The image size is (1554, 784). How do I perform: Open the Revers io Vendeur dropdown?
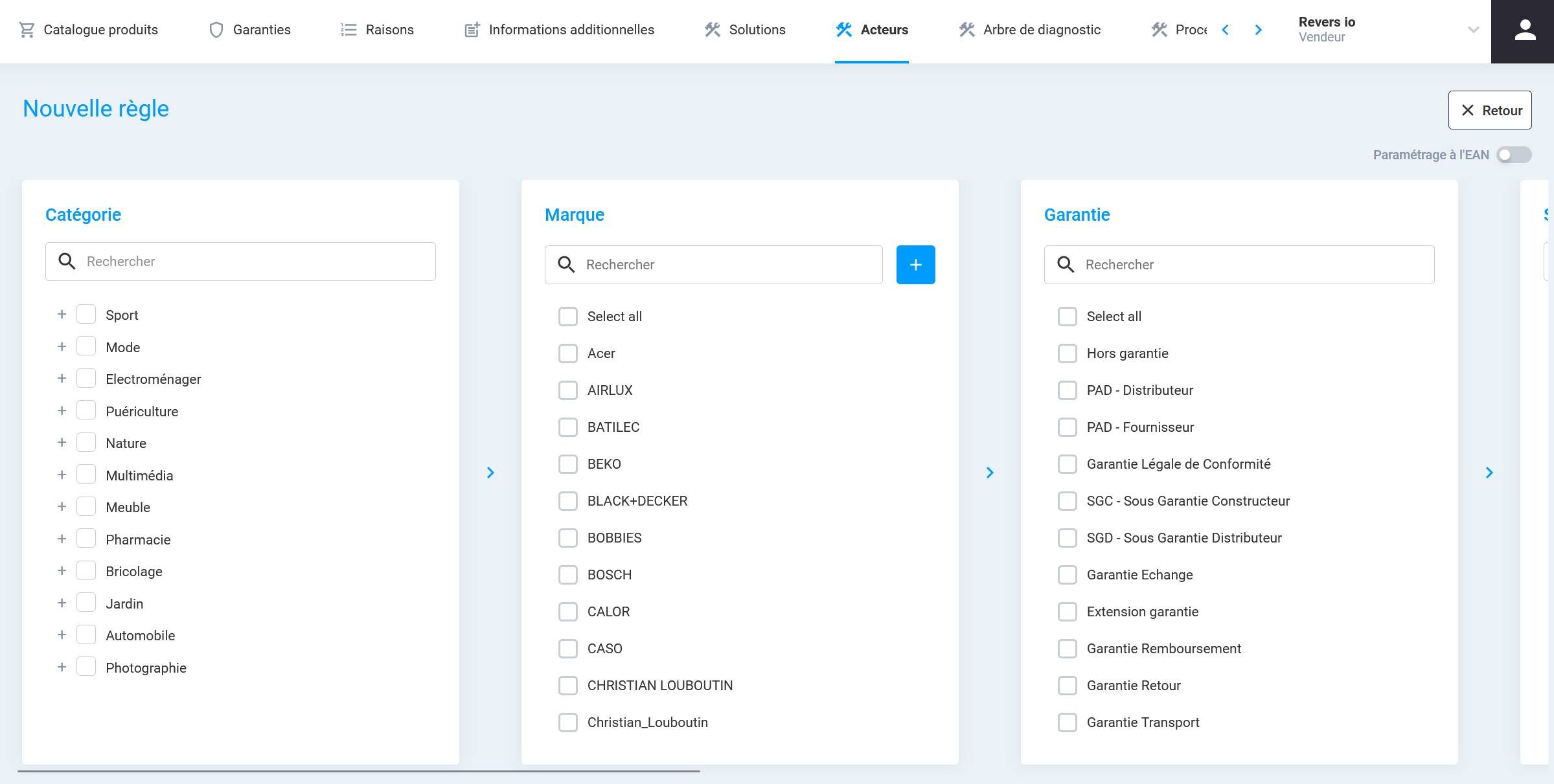(x=1472, y=30)
